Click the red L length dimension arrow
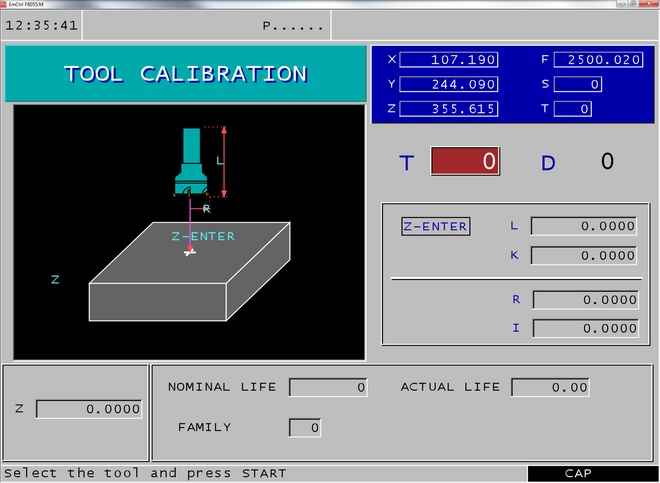 pos(224,161)
